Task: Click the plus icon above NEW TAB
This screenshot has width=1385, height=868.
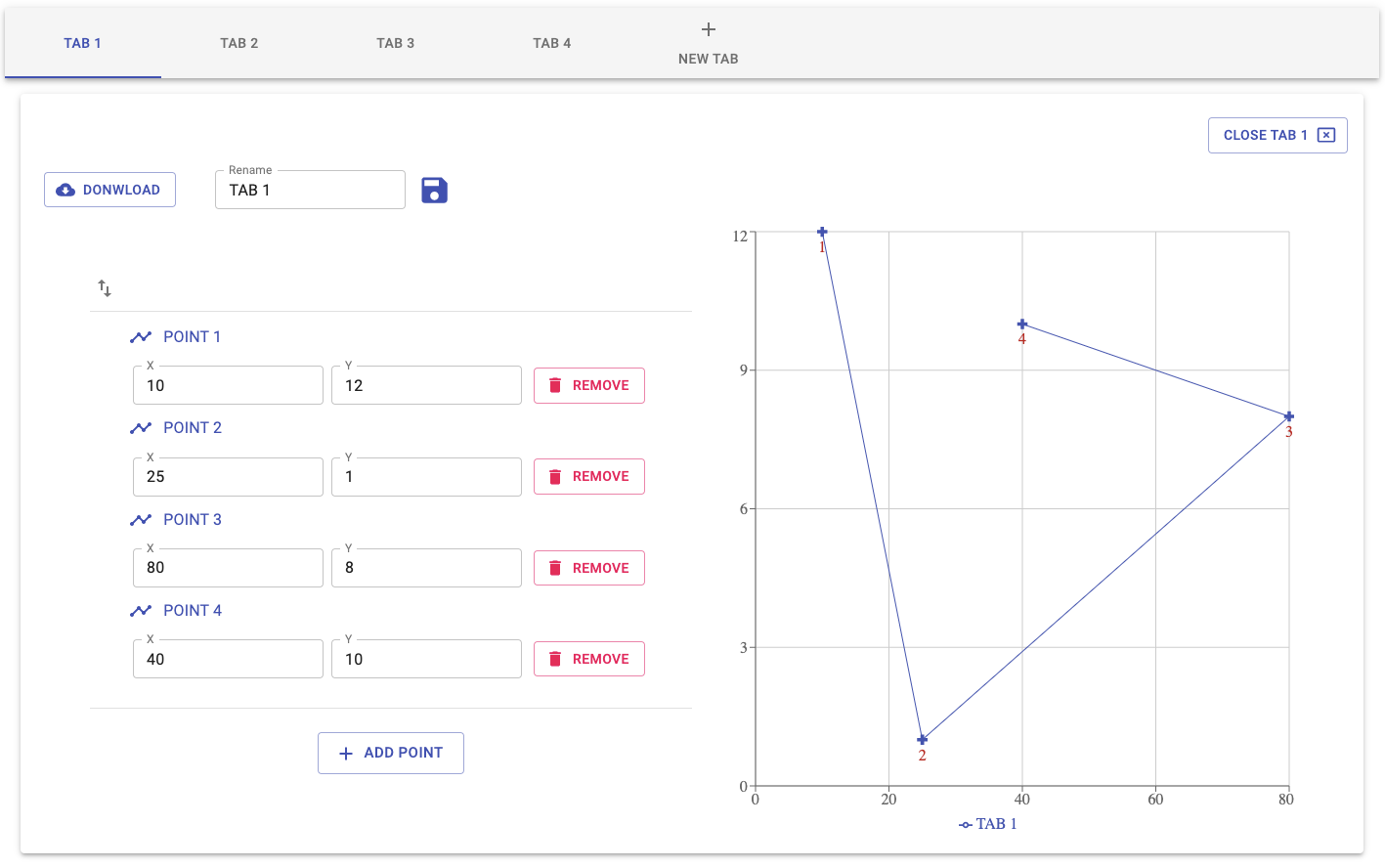Action: click(708, 29)
